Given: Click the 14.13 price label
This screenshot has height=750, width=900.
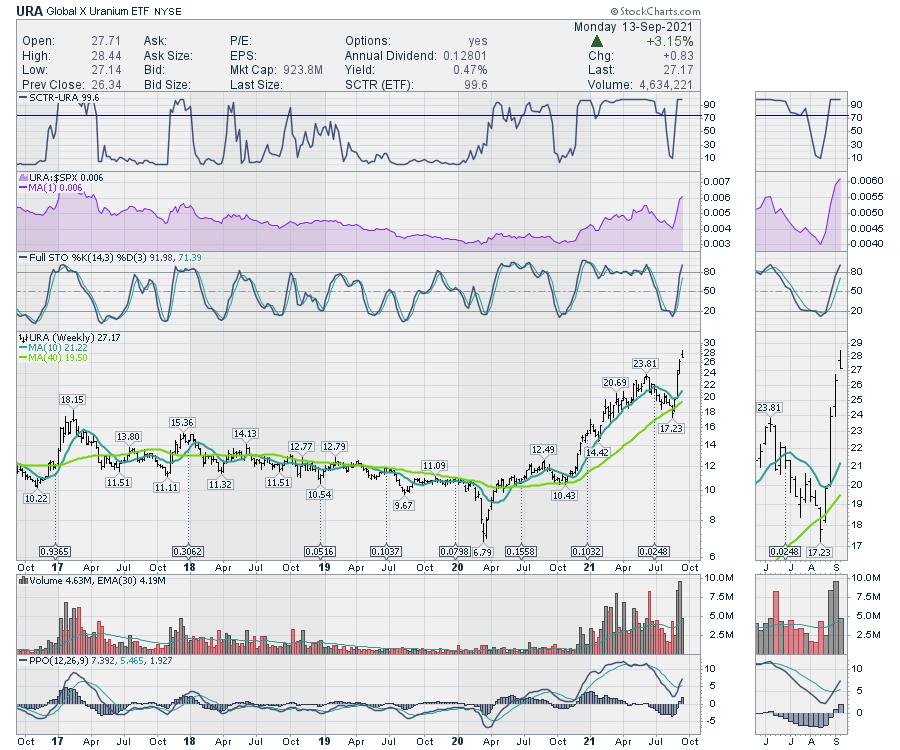Looking at the screenshot, I should [x=245, y=433].
